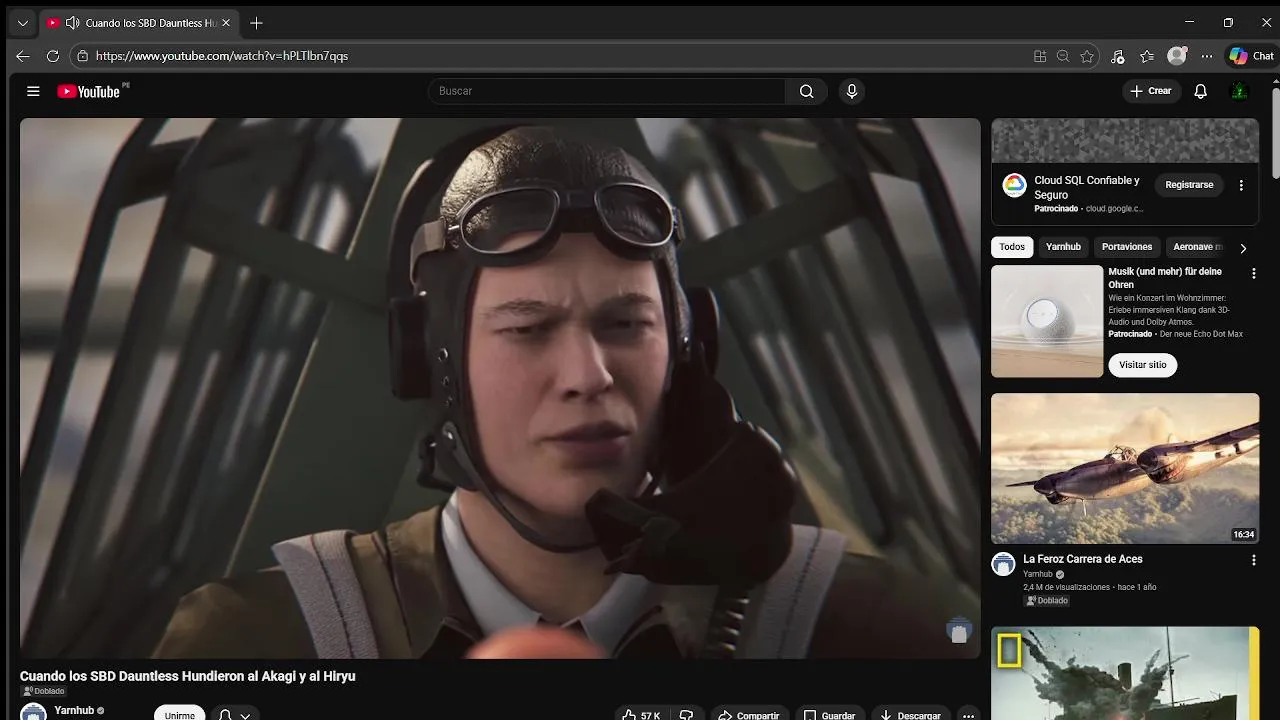This screenshot has height=720, width=1280.
Task: Open Copilot Chat in Edge
Action: (1252, 56)
